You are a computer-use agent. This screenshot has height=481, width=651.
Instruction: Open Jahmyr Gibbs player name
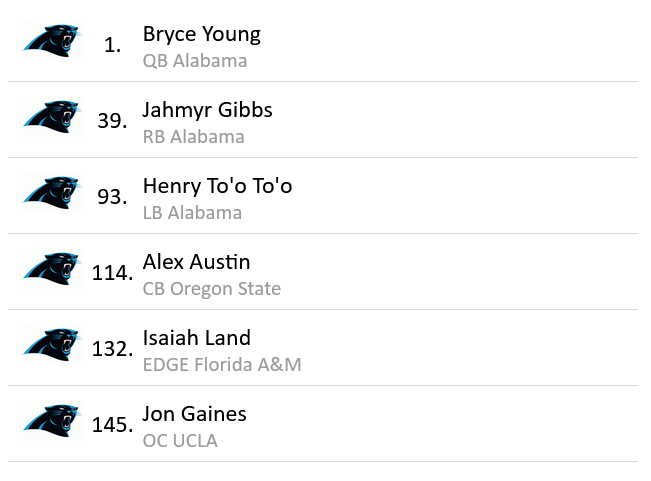207,110
